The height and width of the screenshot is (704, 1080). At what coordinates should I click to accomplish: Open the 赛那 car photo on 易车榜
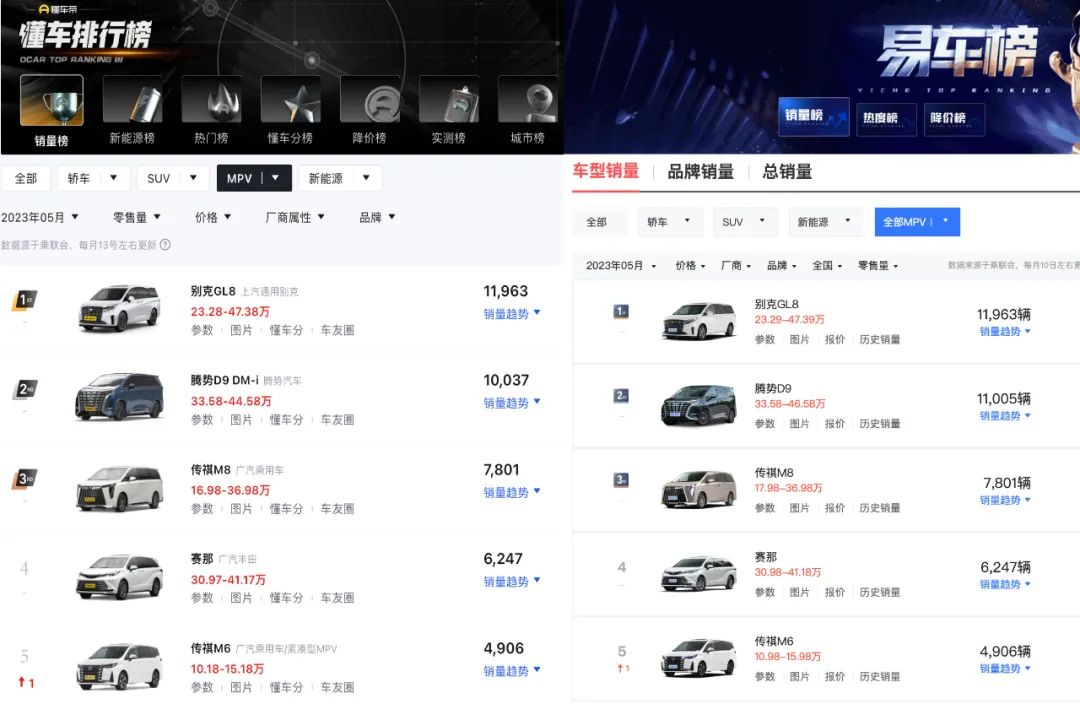pyautogui.click(x=698, y=573)
